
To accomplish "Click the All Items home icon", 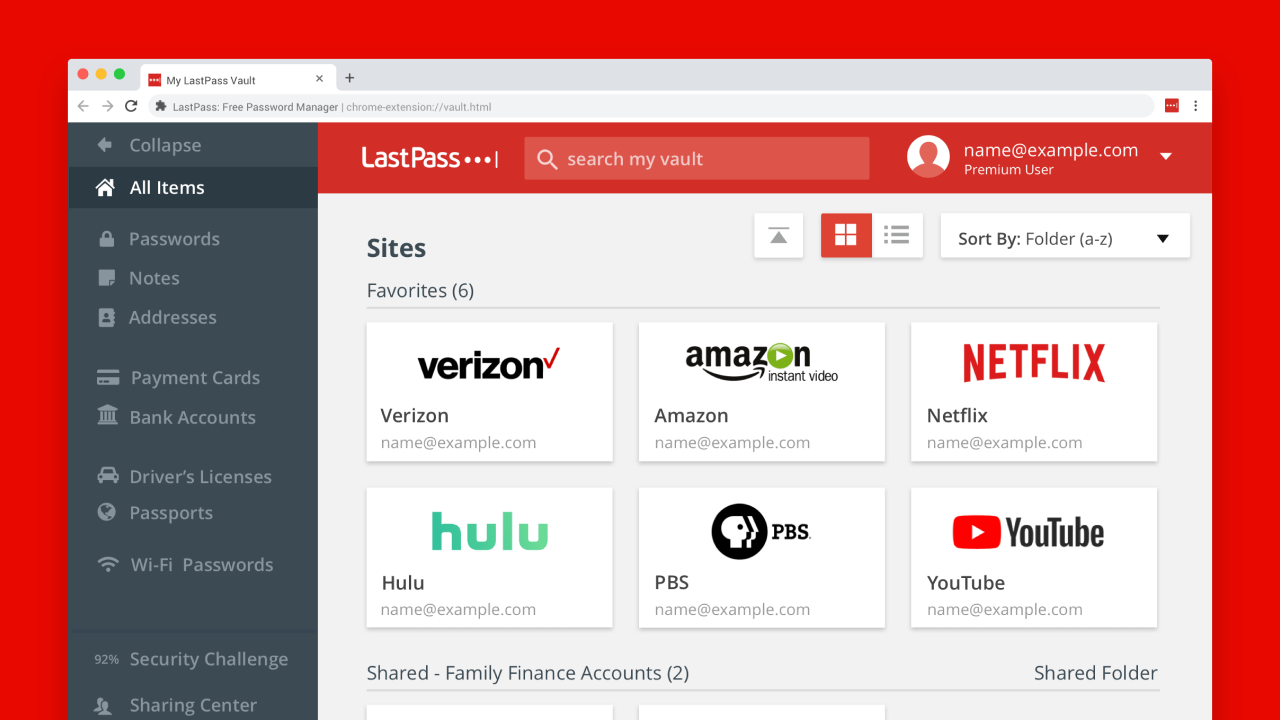I will point(105,187).
